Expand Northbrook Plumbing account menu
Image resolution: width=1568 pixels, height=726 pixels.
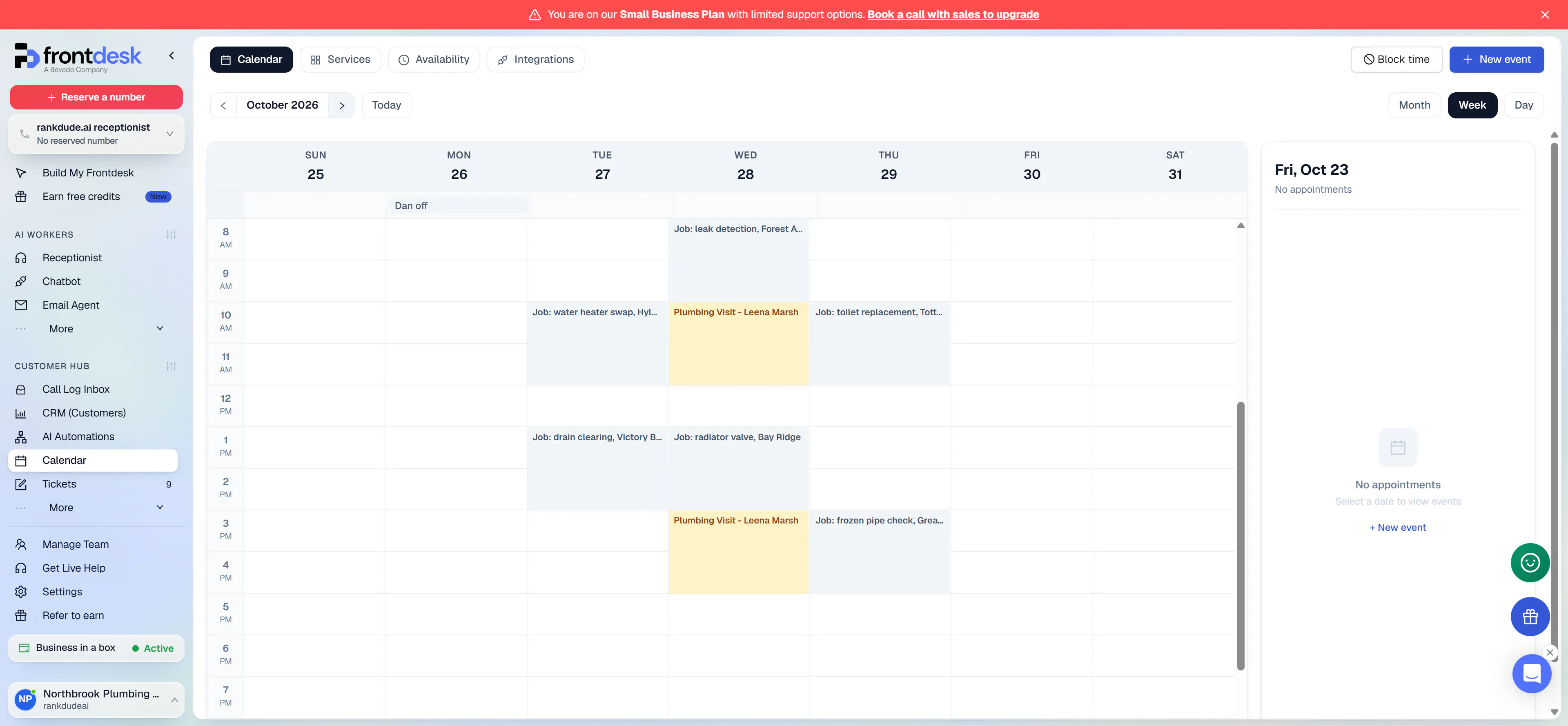point(96,699)
